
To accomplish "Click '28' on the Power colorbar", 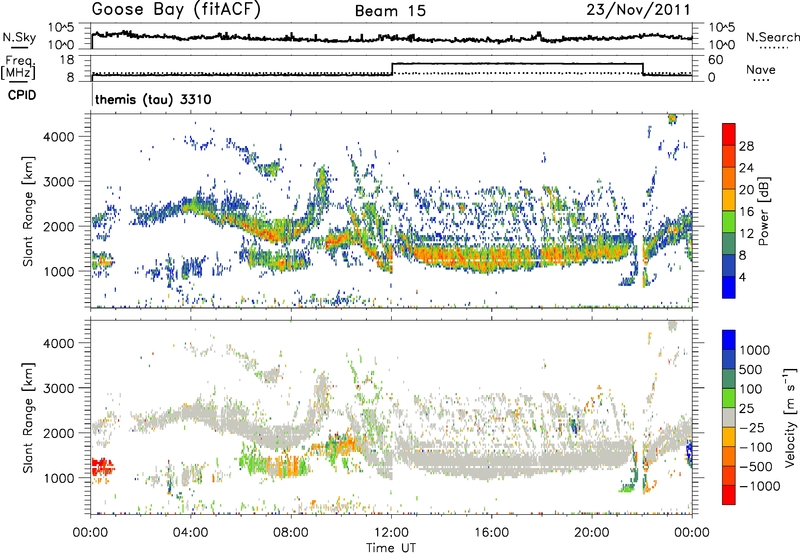I will (746, 146).
